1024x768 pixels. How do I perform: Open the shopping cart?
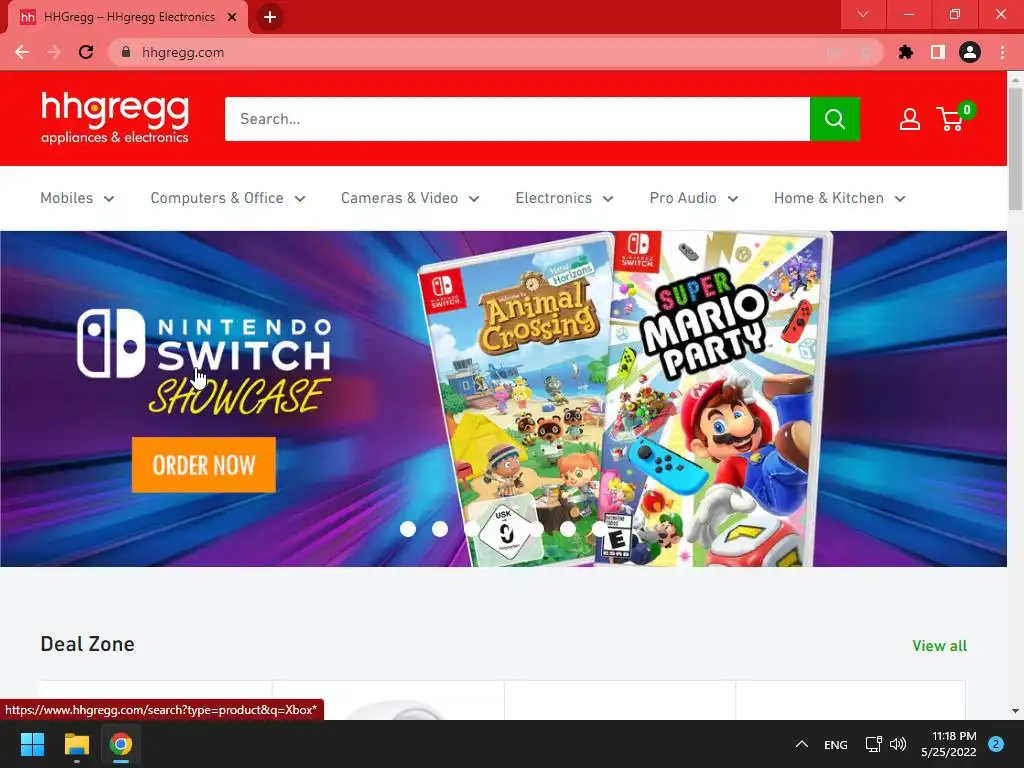[955, 118]
